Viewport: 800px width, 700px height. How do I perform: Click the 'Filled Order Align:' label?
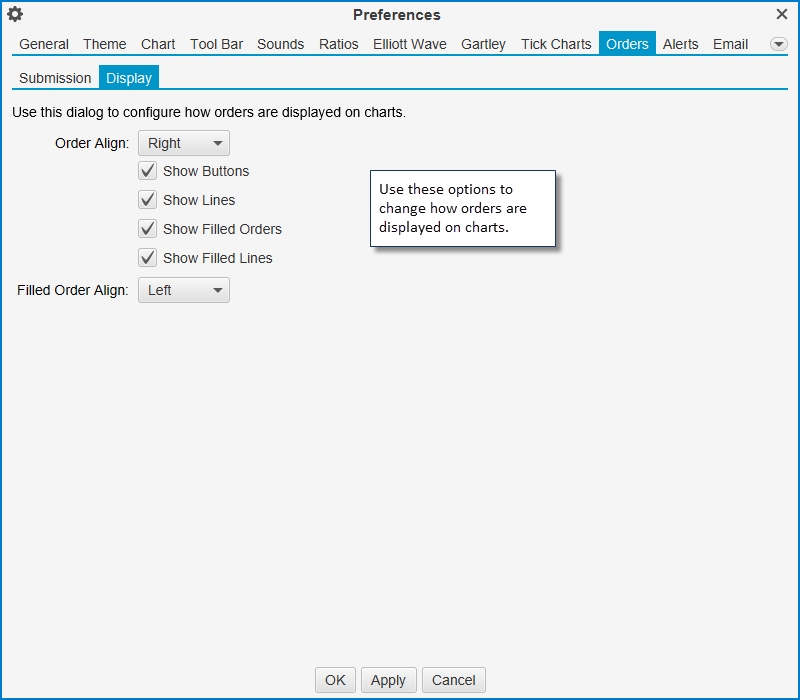coord(73,290)
